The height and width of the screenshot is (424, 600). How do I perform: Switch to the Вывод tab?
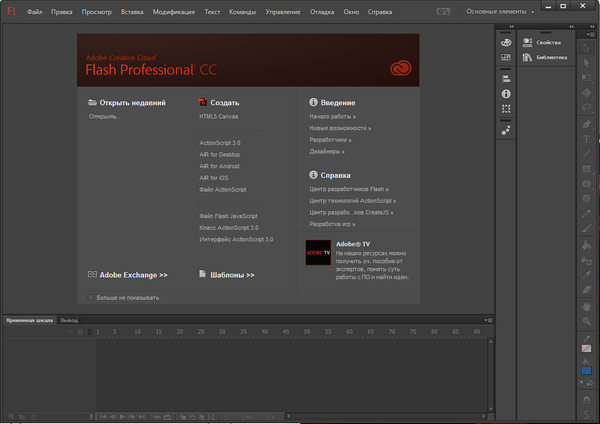[x=69, y=320]
